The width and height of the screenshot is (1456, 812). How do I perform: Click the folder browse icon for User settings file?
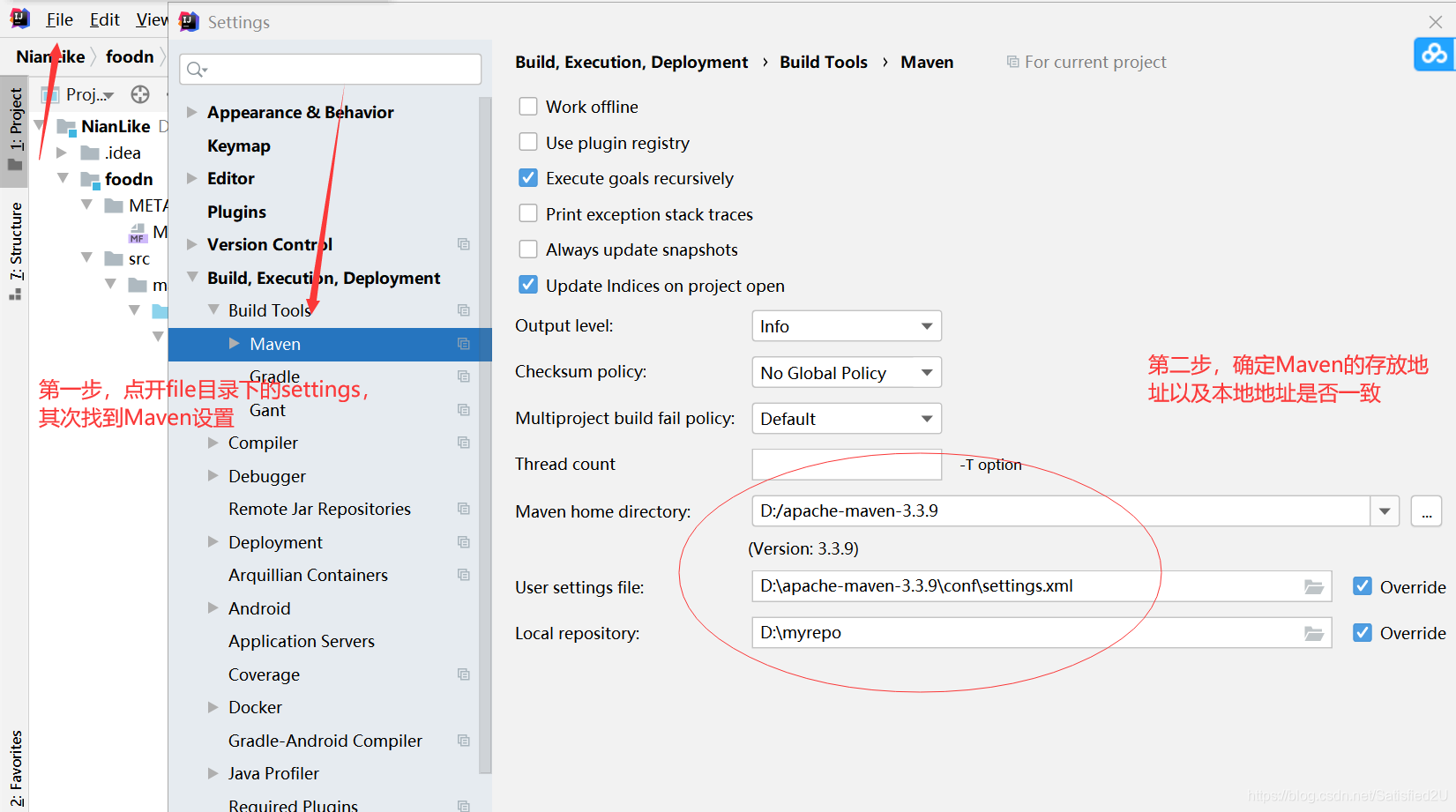(1314, 586)
